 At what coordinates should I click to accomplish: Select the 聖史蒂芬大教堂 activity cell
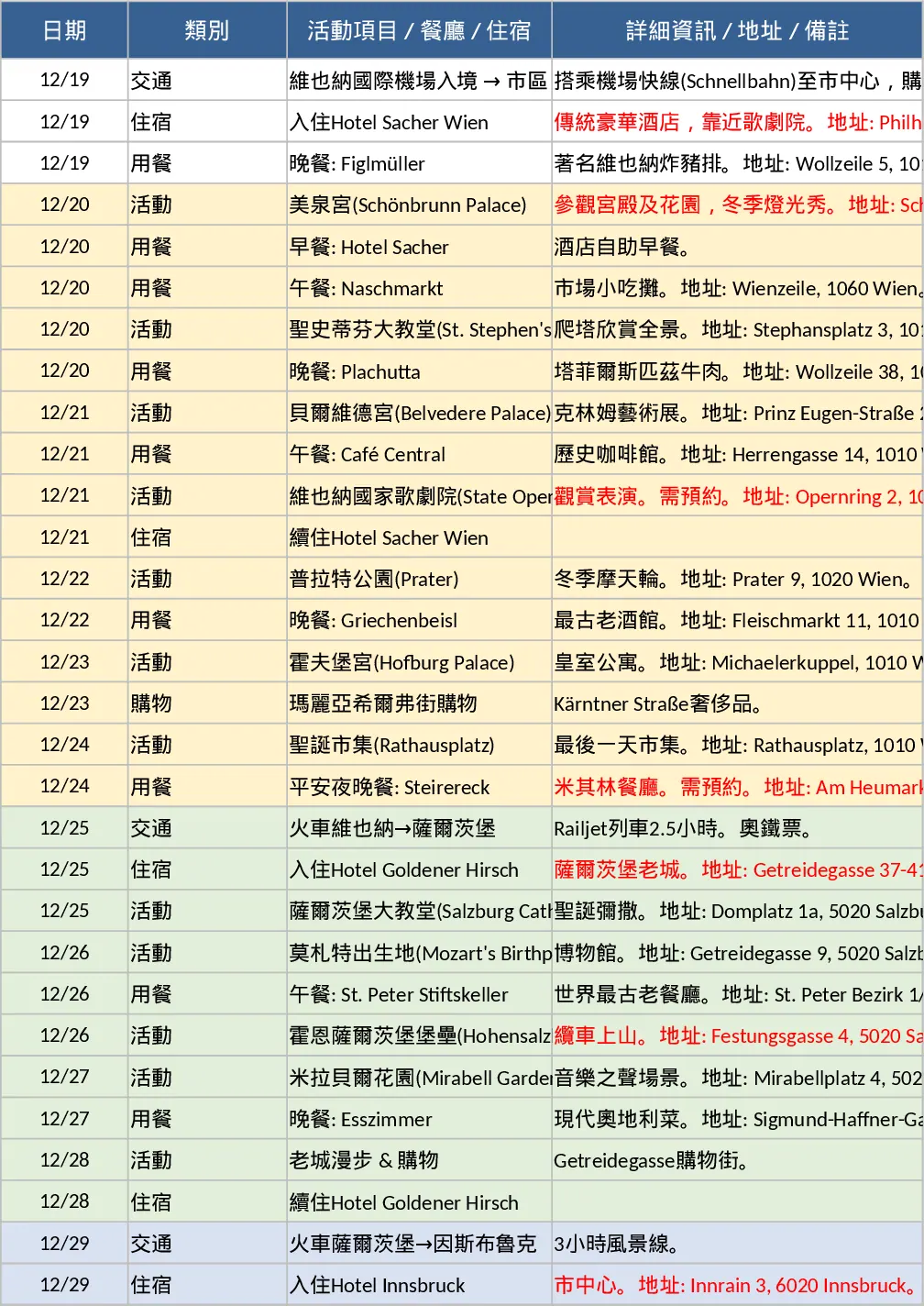[419, 329]
